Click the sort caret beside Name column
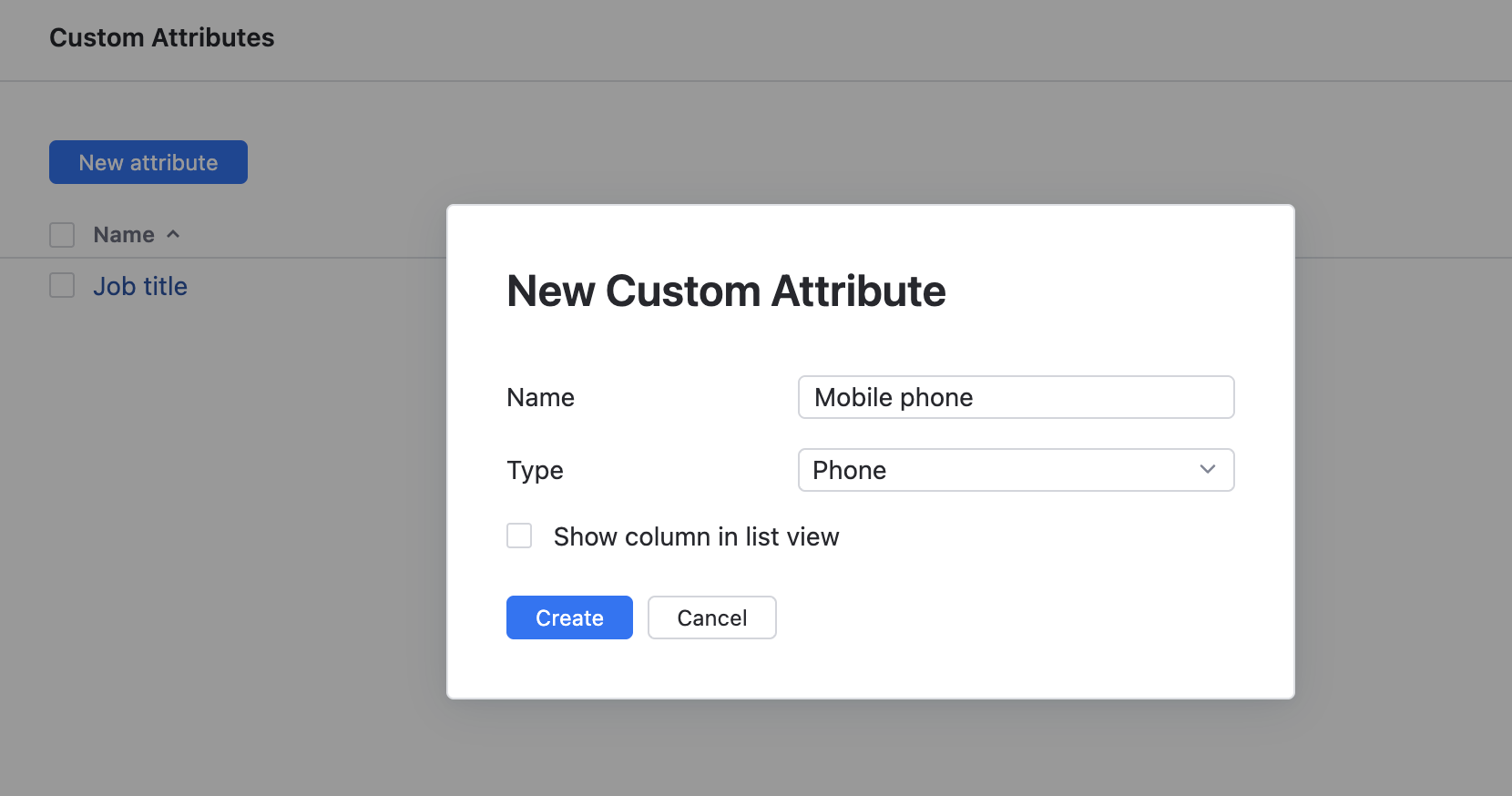Viewport: 1512px width, 796px height. (x=173, y=235)
